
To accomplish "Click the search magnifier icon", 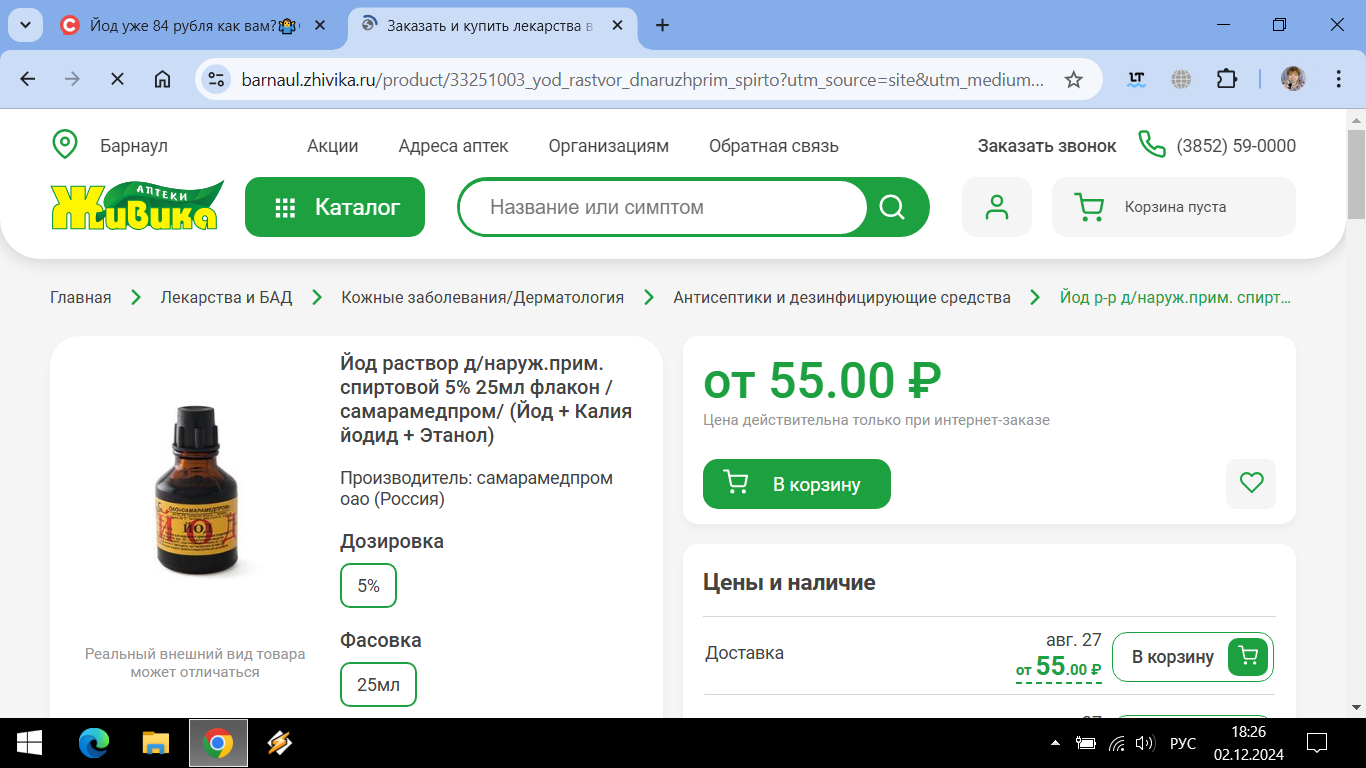I will [891, 207].
